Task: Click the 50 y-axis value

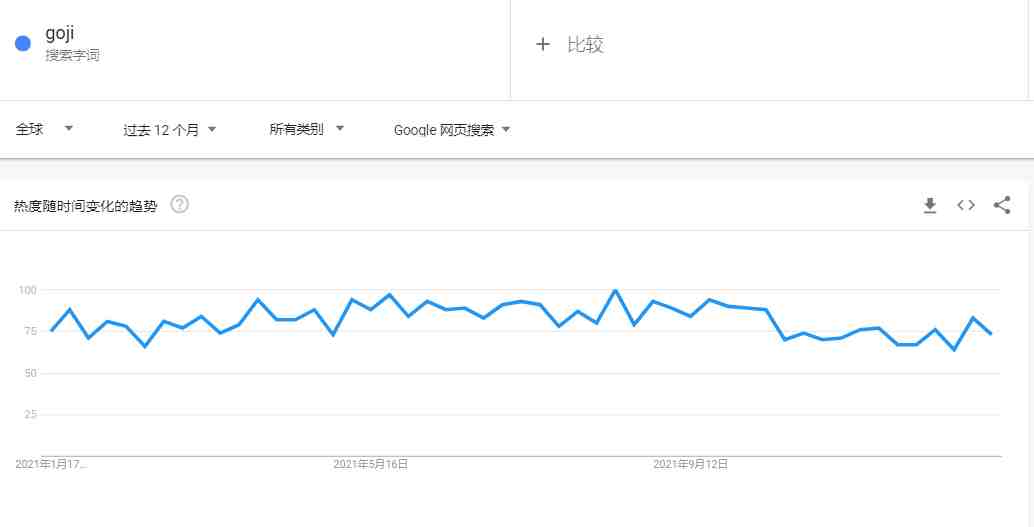Action: pyautogui.click(x=30, y=373)
